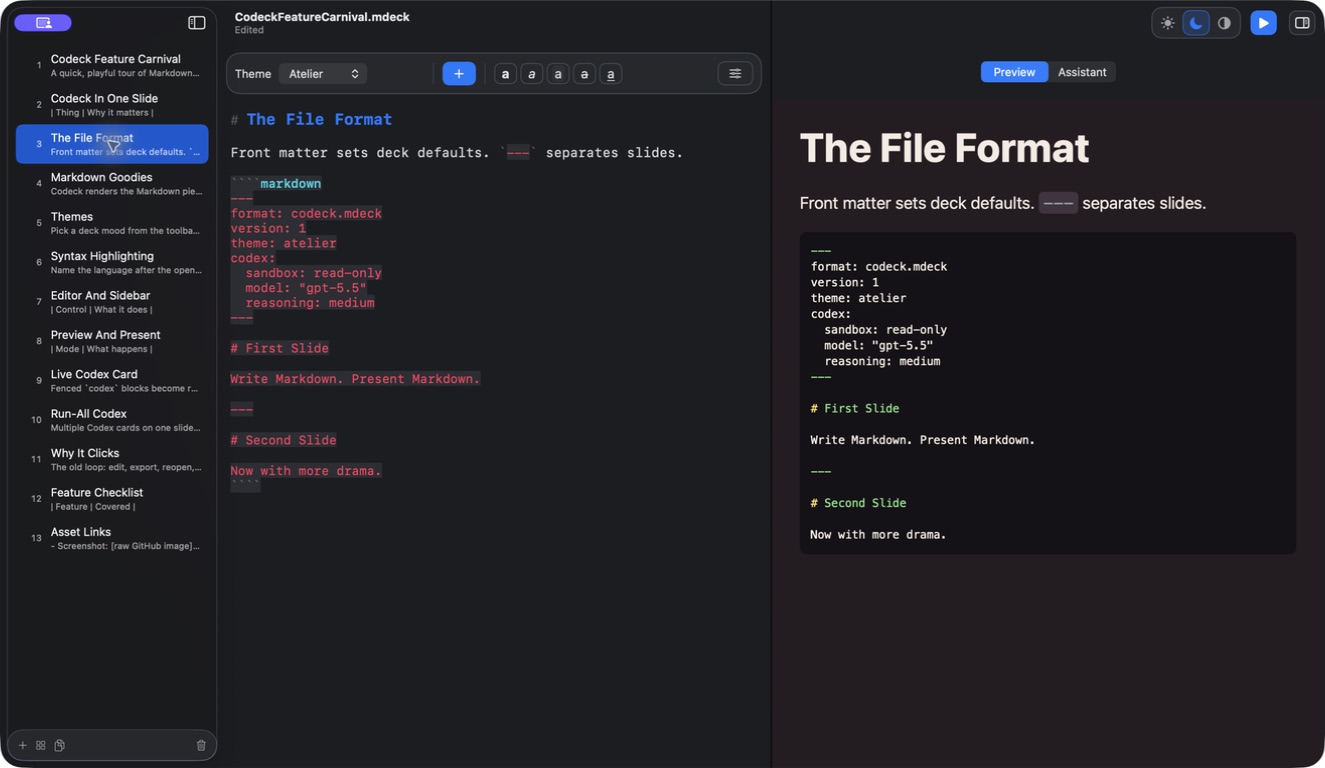Screen dimensions: 1325x768
Task: Click the 'Edited' status under the title
Action: 249,30
